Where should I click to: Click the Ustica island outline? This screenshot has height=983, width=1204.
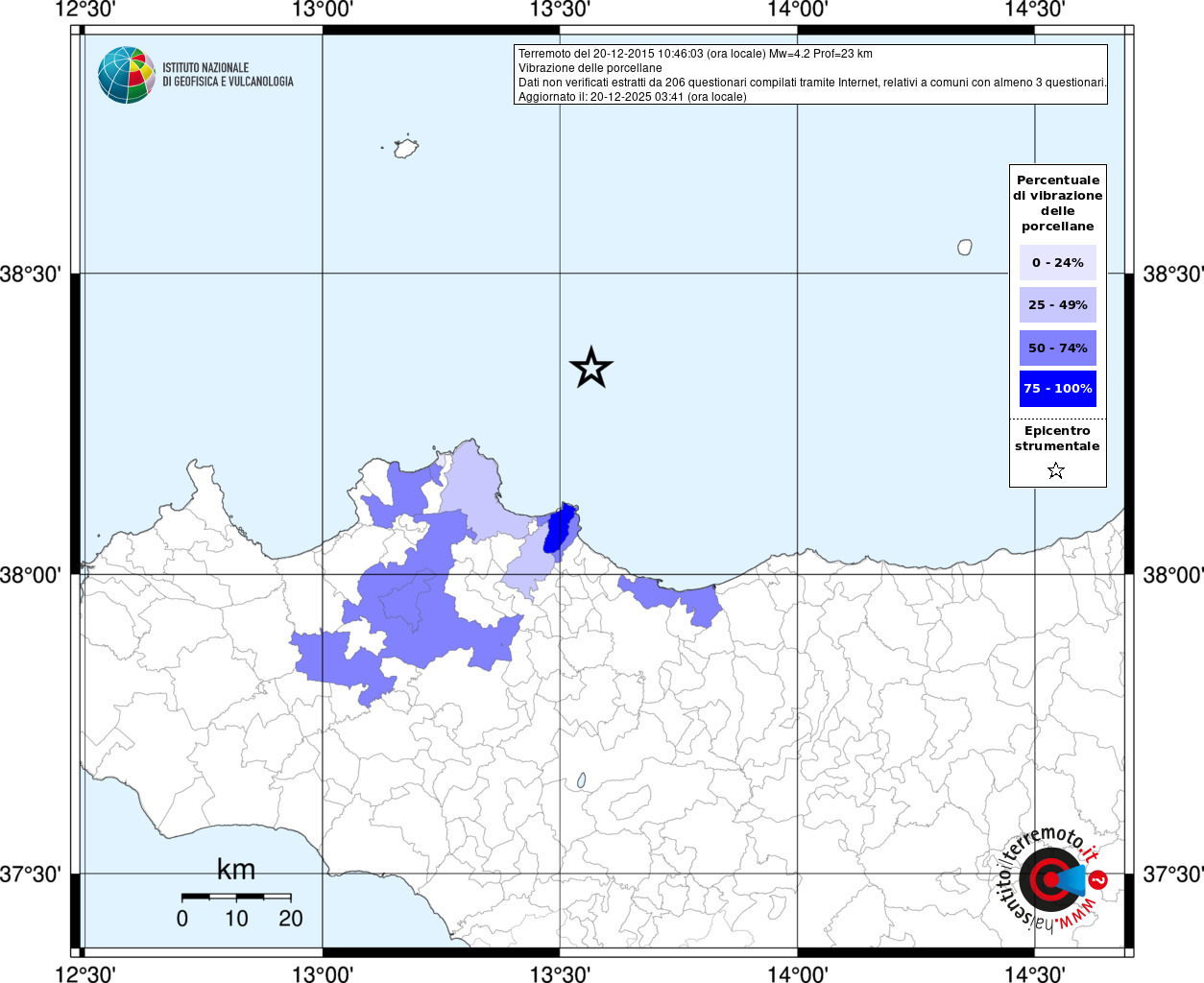click(x=405, y=149)
